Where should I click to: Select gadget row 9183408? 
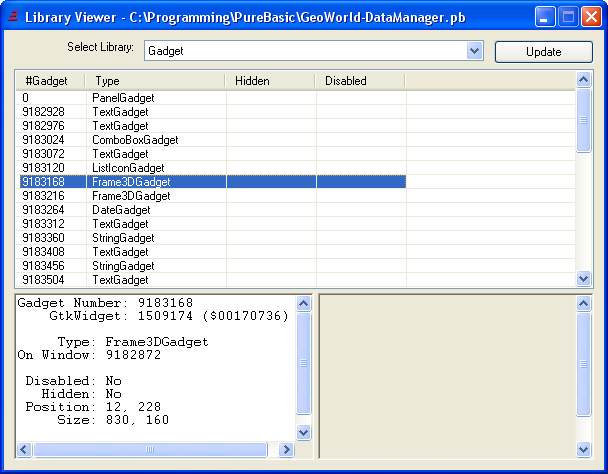tap(212, 252)
